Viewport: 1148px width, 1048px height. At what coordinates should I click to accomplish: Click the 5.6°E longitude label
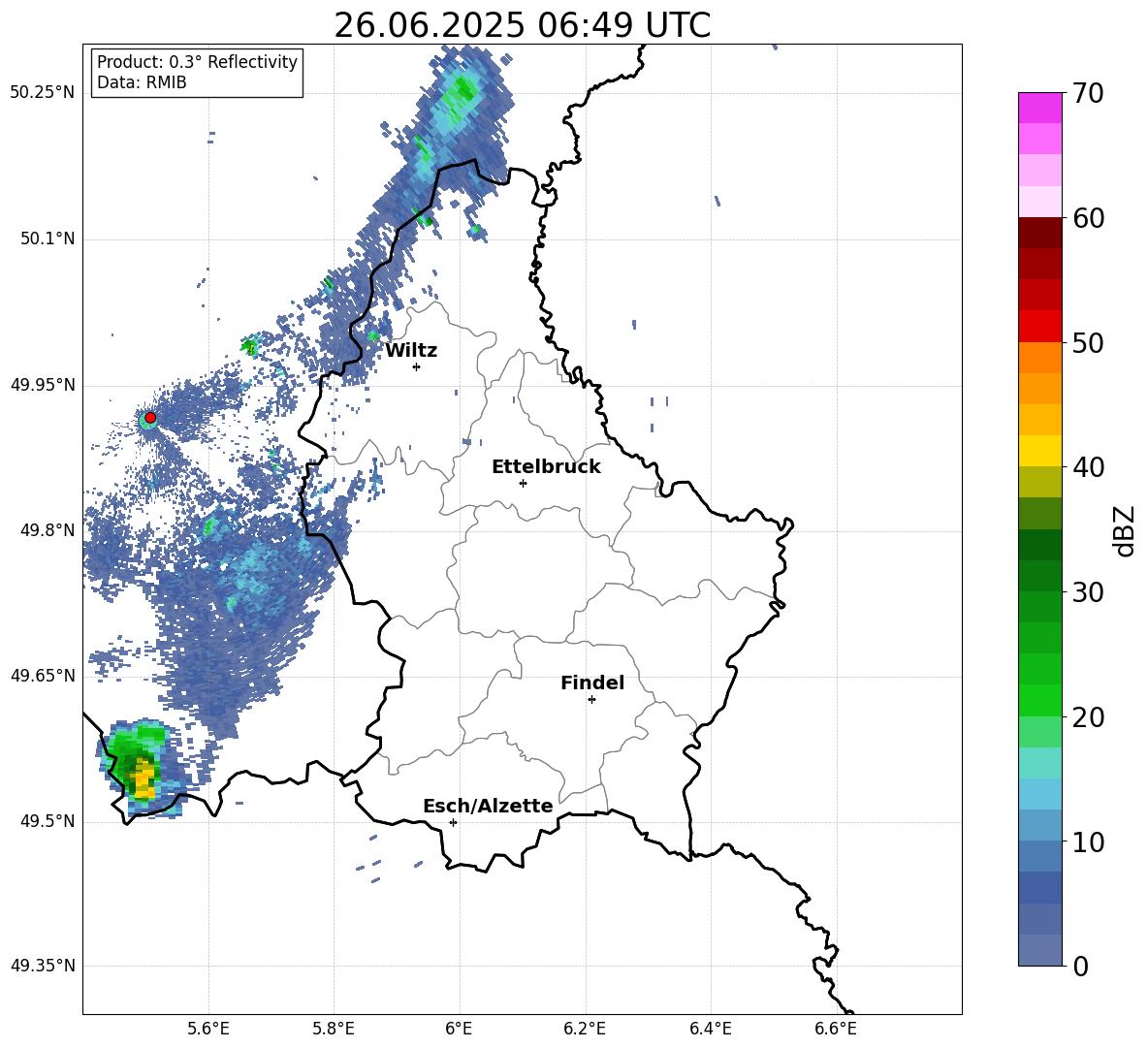[208, 1029]
